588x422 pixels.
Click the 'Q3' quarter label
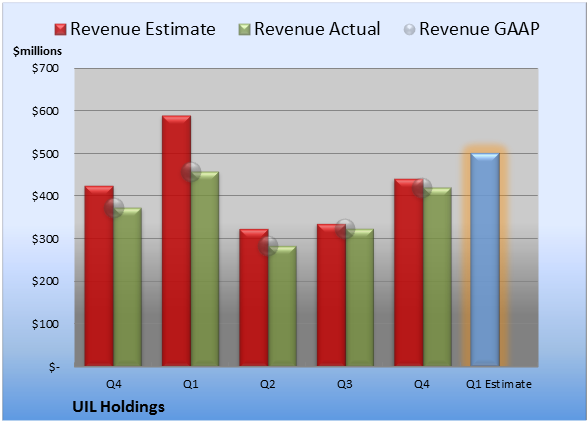click(x=345, y=384)
